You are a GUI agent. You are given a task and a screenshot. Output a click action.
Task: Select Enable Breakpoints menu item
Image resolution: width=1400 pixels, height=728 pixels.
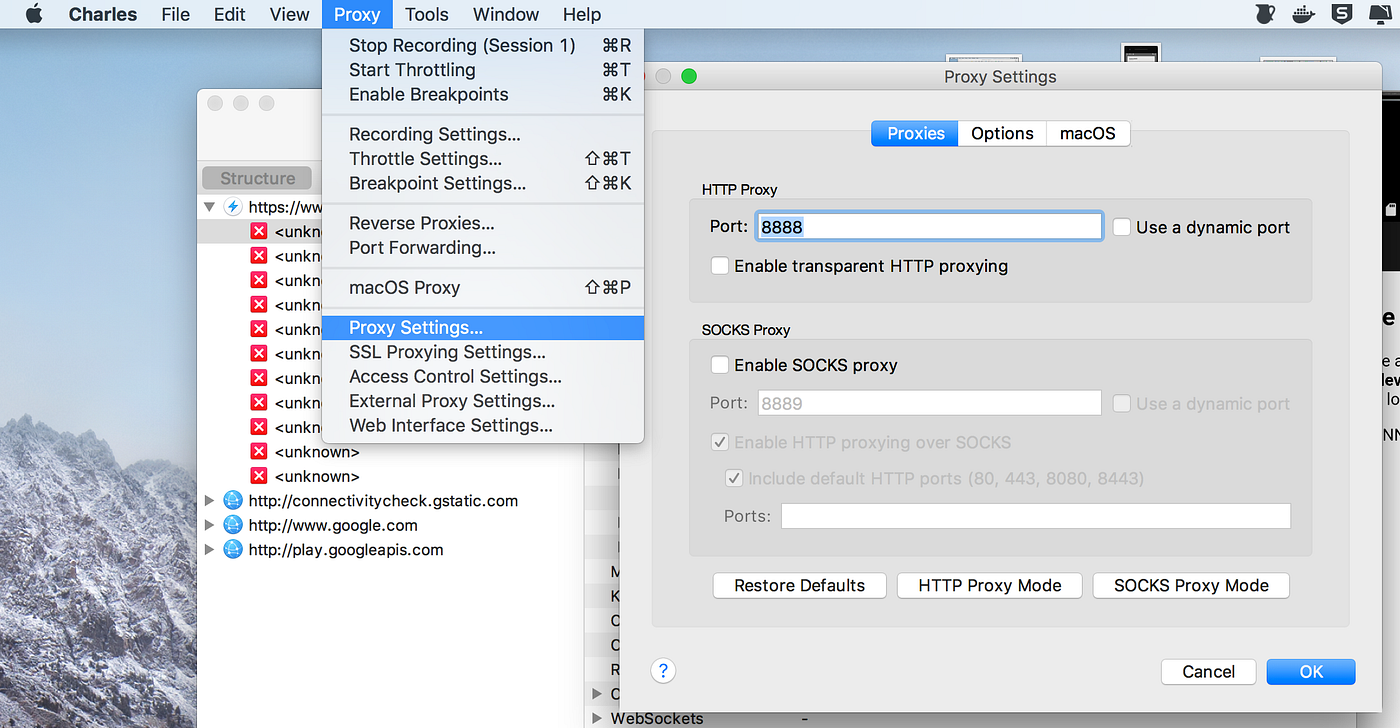coord(483,94)
